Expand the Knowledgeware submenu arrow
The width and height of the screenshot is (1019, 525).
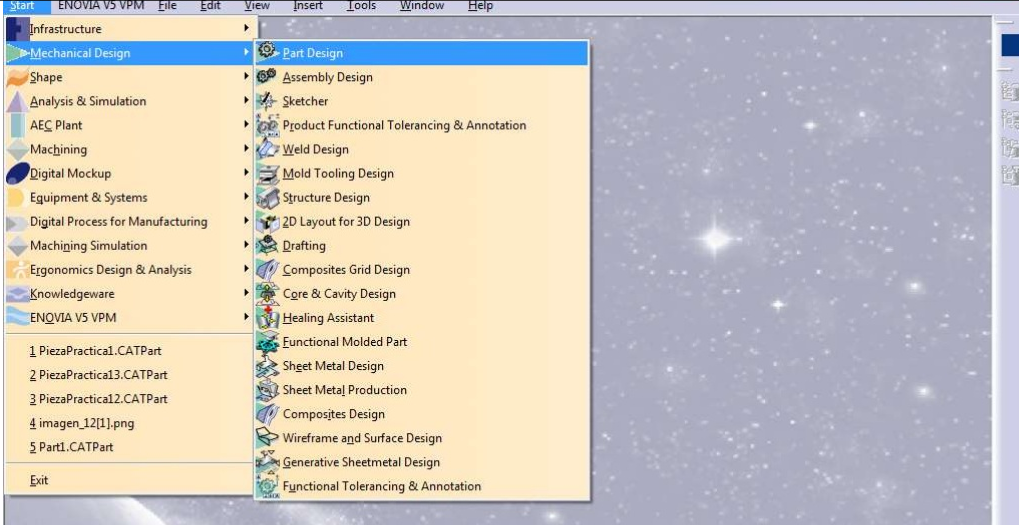click(x=246, y=292)
